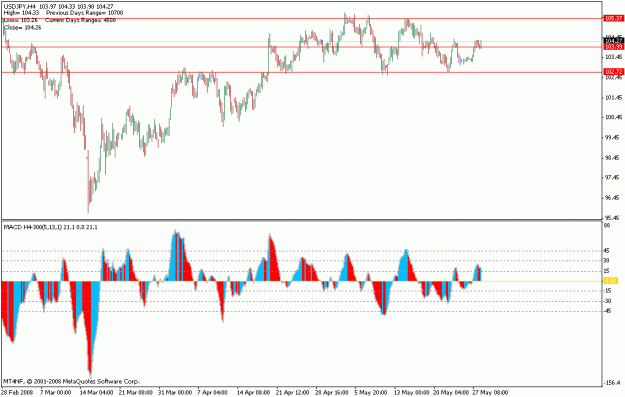Click the black 104.27 current price tag
Image resolution: width=625 pixels, height=397 pixels.
tap(614, 41)
